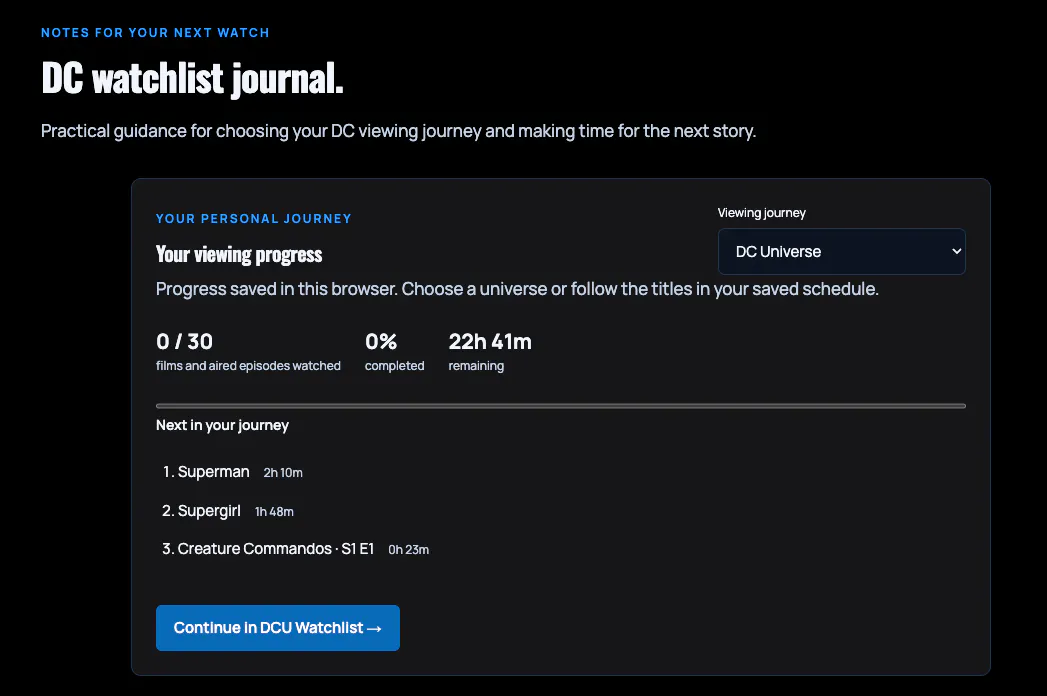1047x696 pixels.
Task: Click the viewing progress bar
Action: coord(561,405)
